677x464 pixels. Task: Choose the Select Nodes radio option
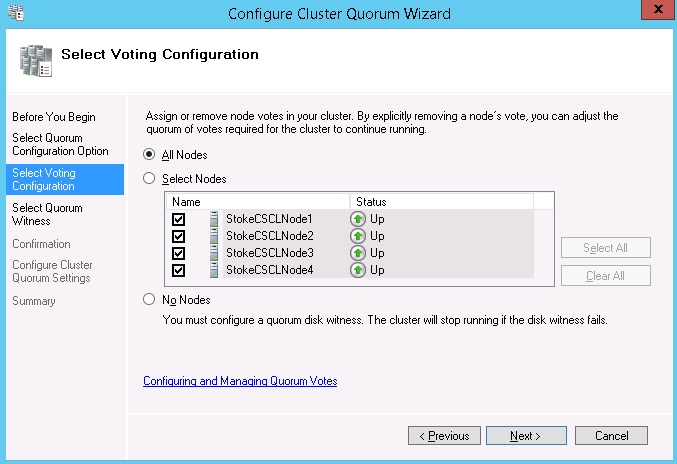point(150,178)
